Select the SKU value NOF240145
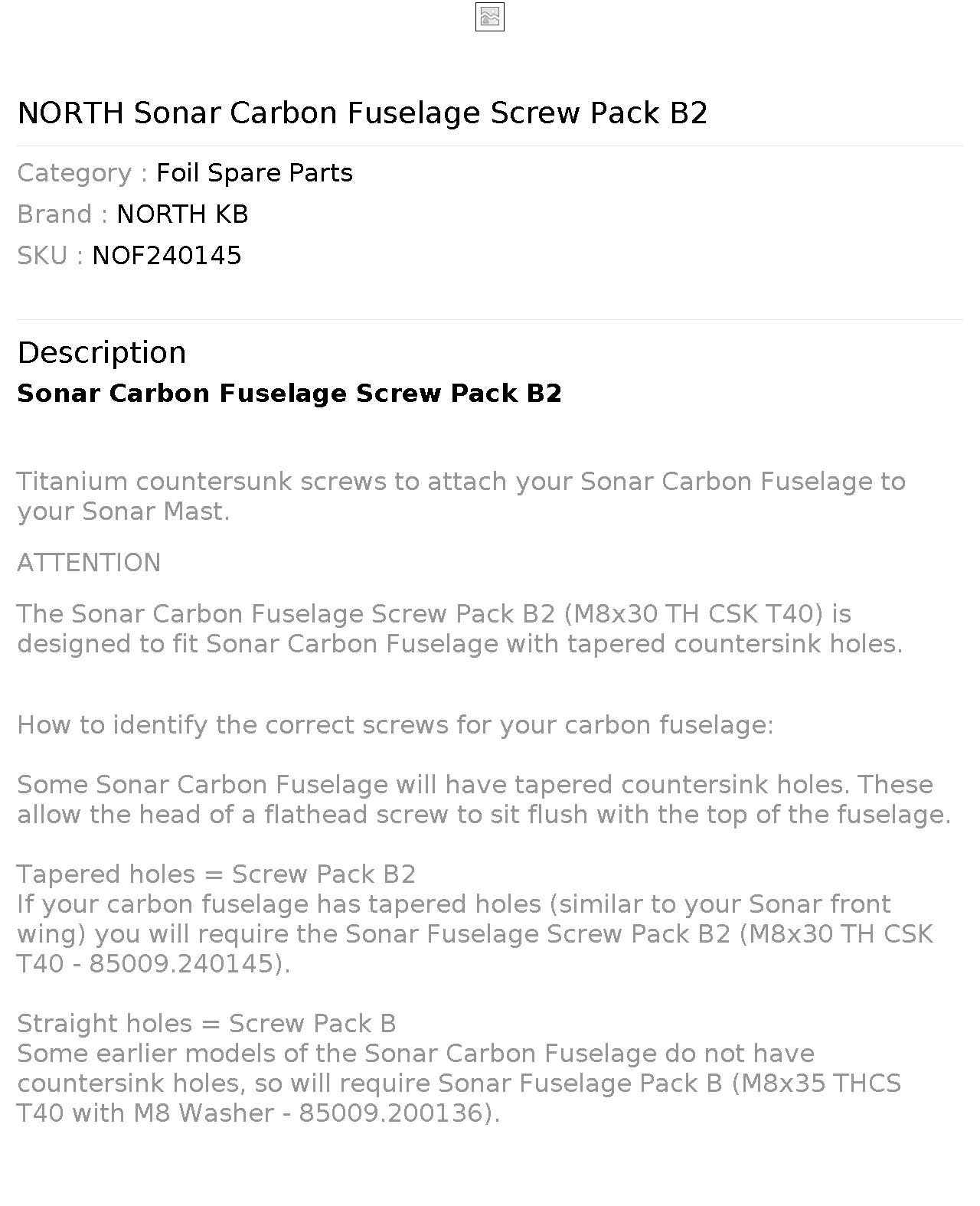This screenshot has height=1206, width=980. 167,256
